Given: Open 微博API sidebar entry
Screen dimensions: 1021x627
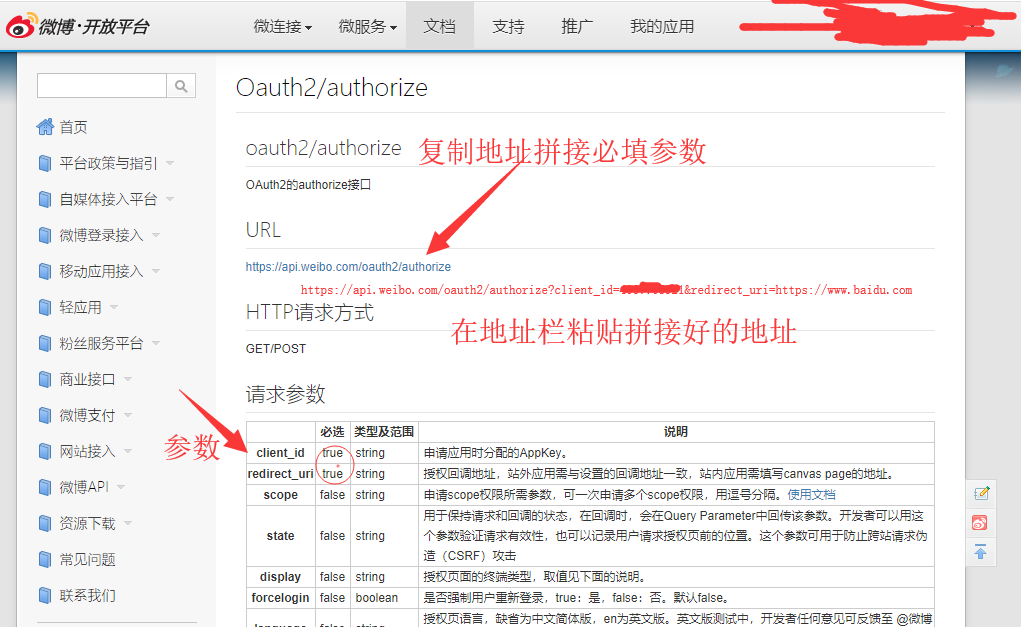Looking at the screenshot, I should coord(84,487).
